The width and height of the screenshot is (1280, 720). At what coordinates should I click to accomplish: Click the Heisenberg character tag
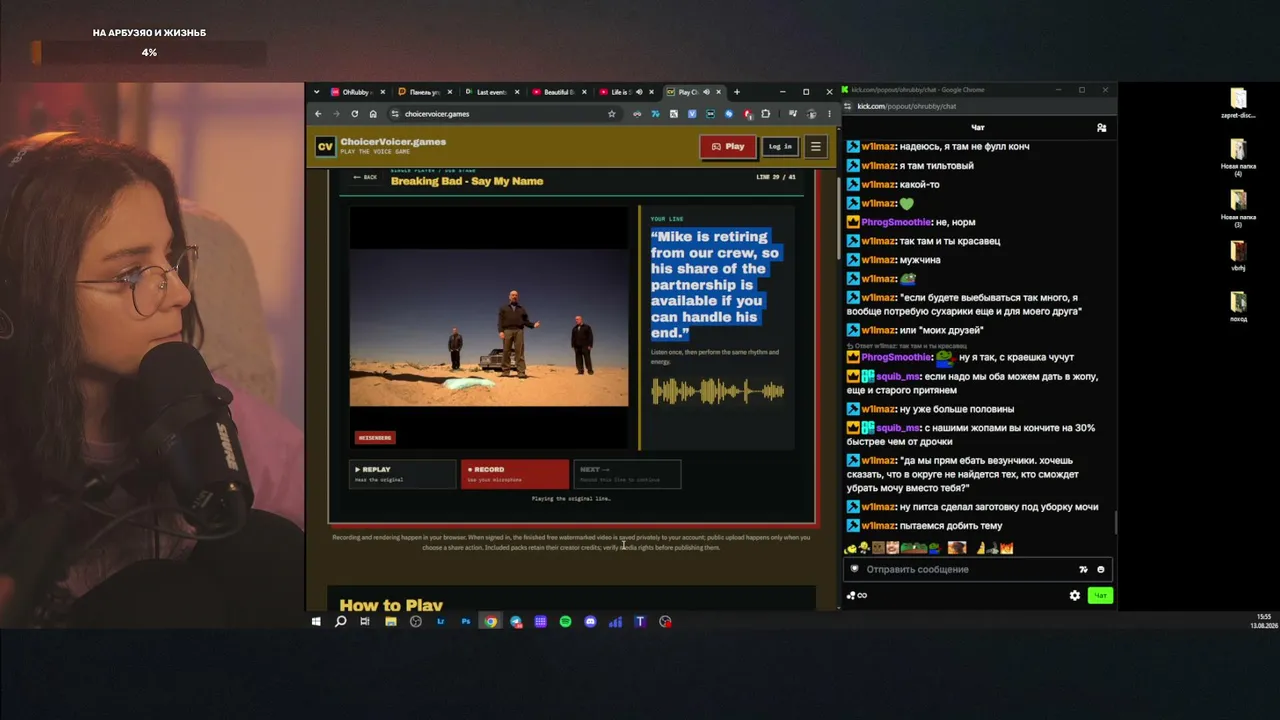(x=375, y=437)
